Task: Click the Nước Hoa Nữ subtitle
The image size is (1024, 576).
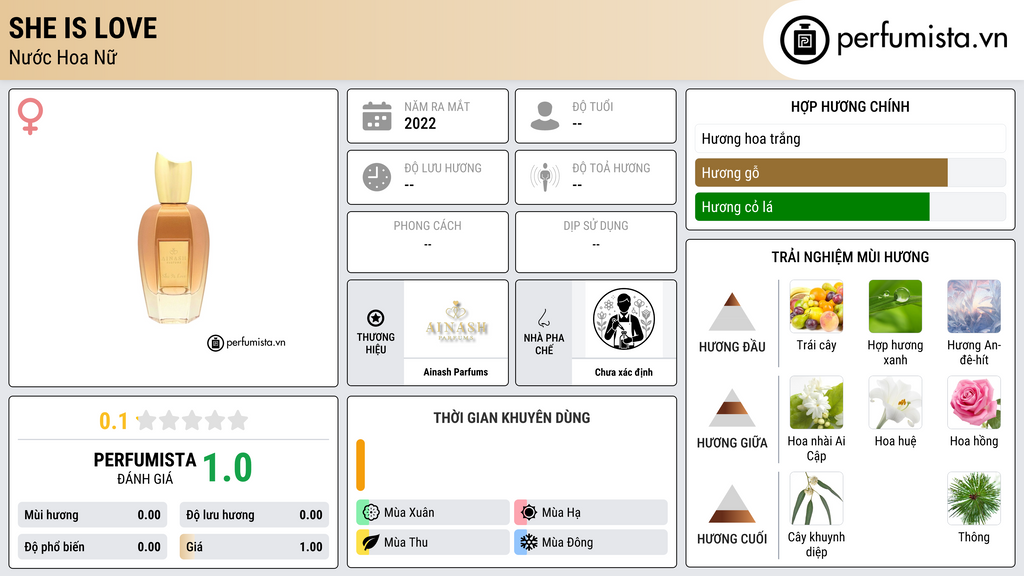Action: tap(63, 57)
